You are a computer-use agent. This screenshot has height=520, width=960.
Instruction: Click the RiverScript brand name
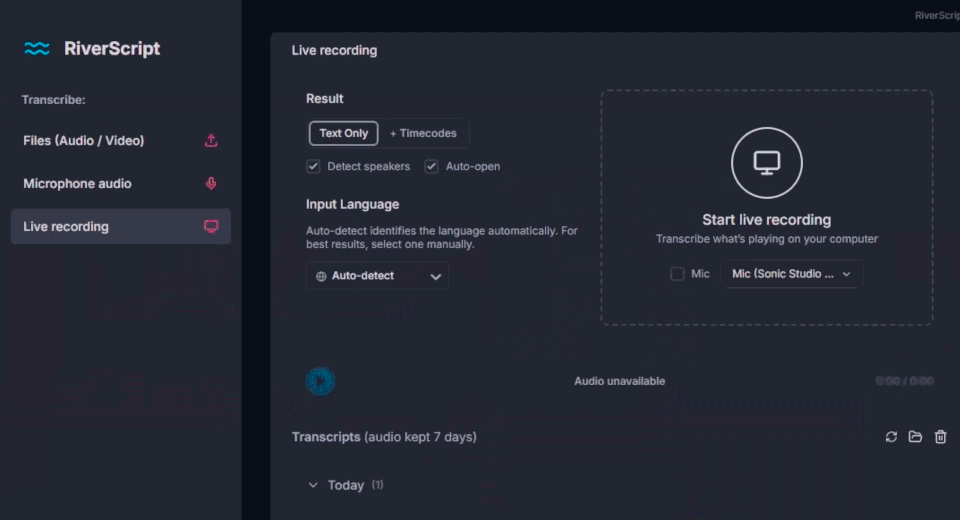112,48
